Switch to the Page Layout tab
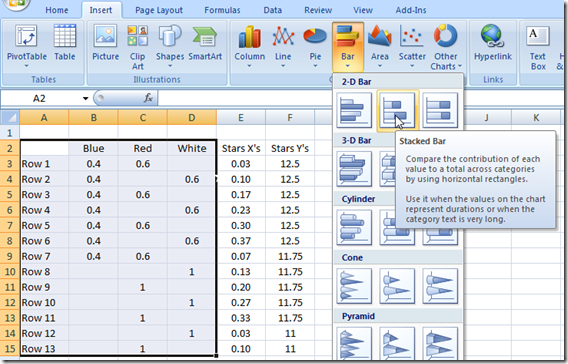568x364 pixels. pyautogui.click(x=159, y=10)
